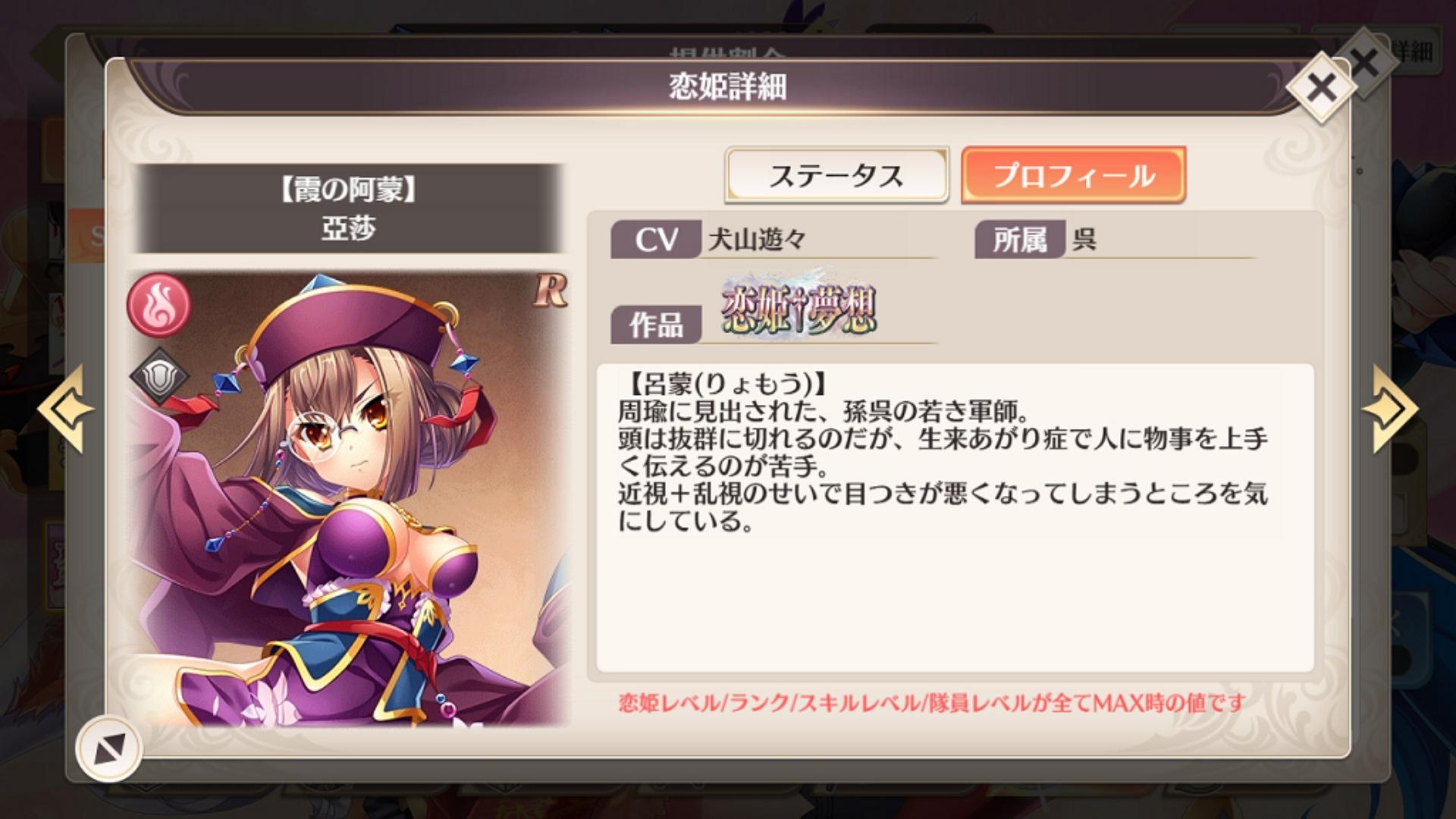Click the red fire attribute icon

pyautogui.click(x=158, y=303)
